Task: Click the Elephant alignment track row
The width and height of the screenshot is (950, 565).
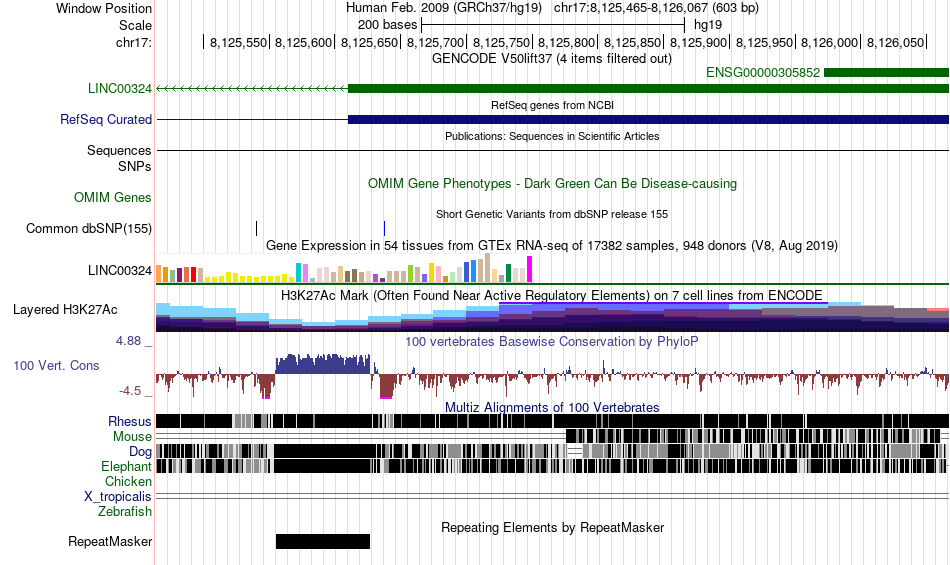Action: [553, 466]
